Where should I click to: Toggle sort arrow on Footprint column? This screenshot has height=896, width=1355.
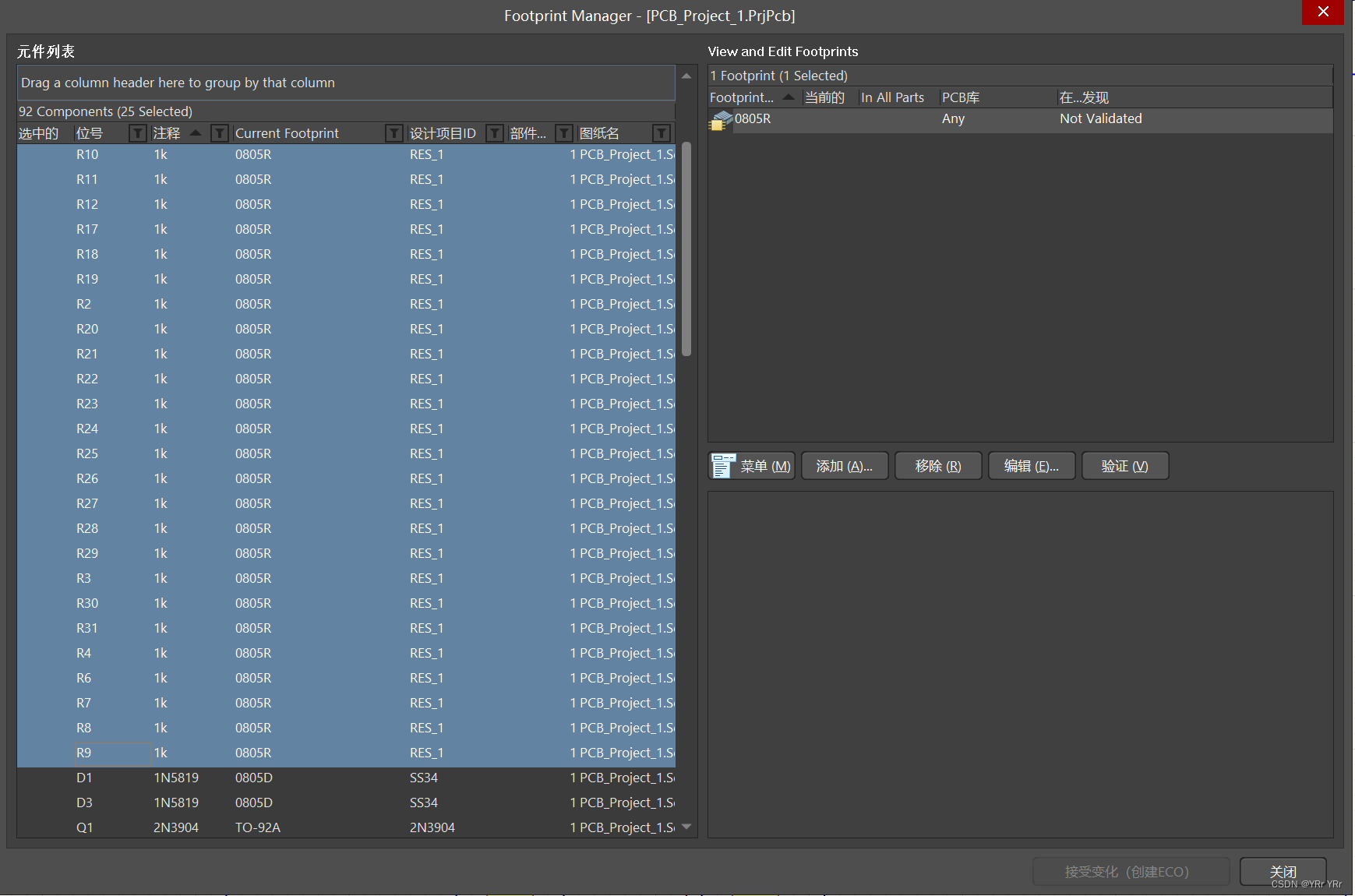[789, 97]
